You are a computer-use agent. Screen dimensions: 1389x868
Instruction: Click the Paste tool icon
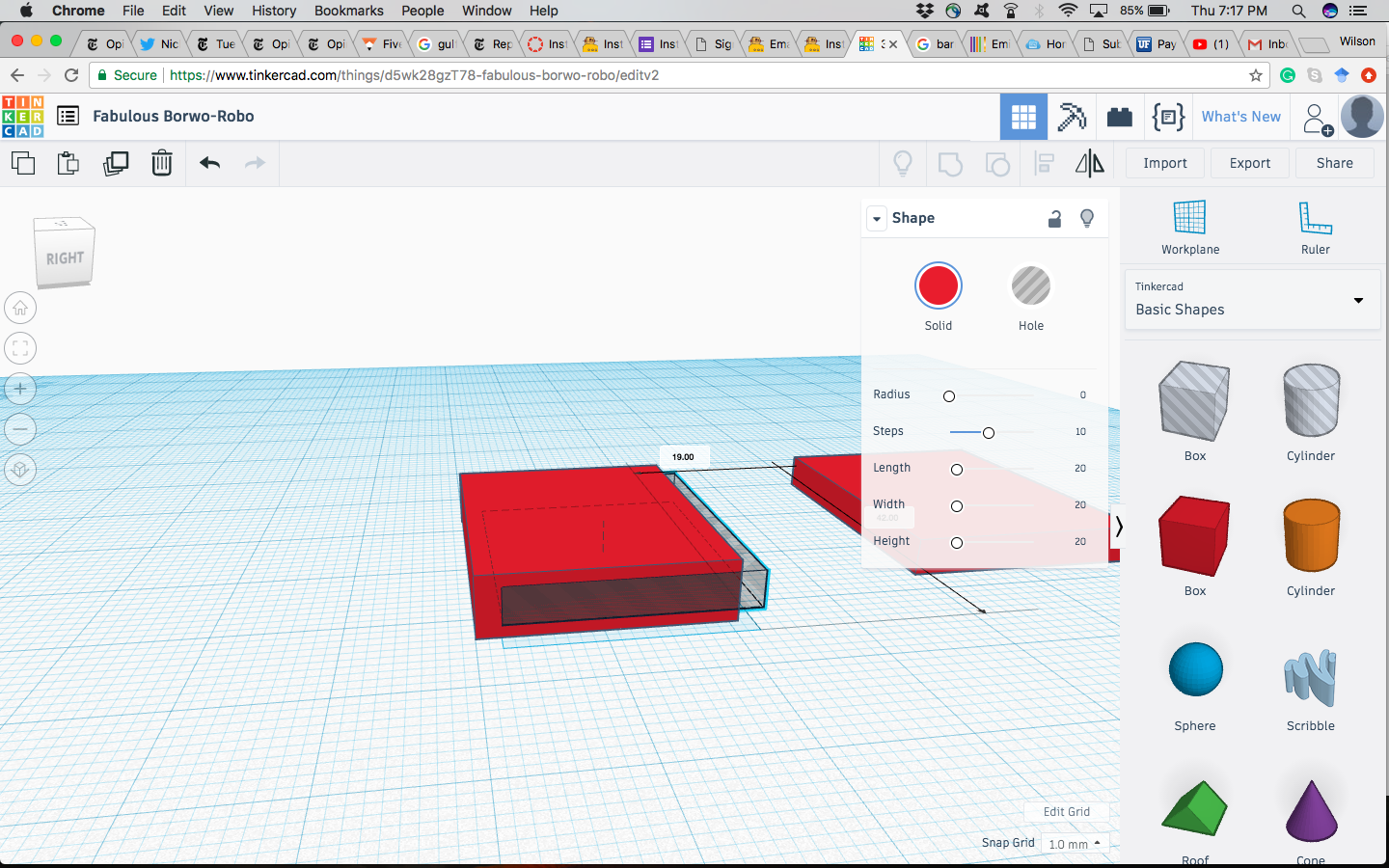coord(68,163)
